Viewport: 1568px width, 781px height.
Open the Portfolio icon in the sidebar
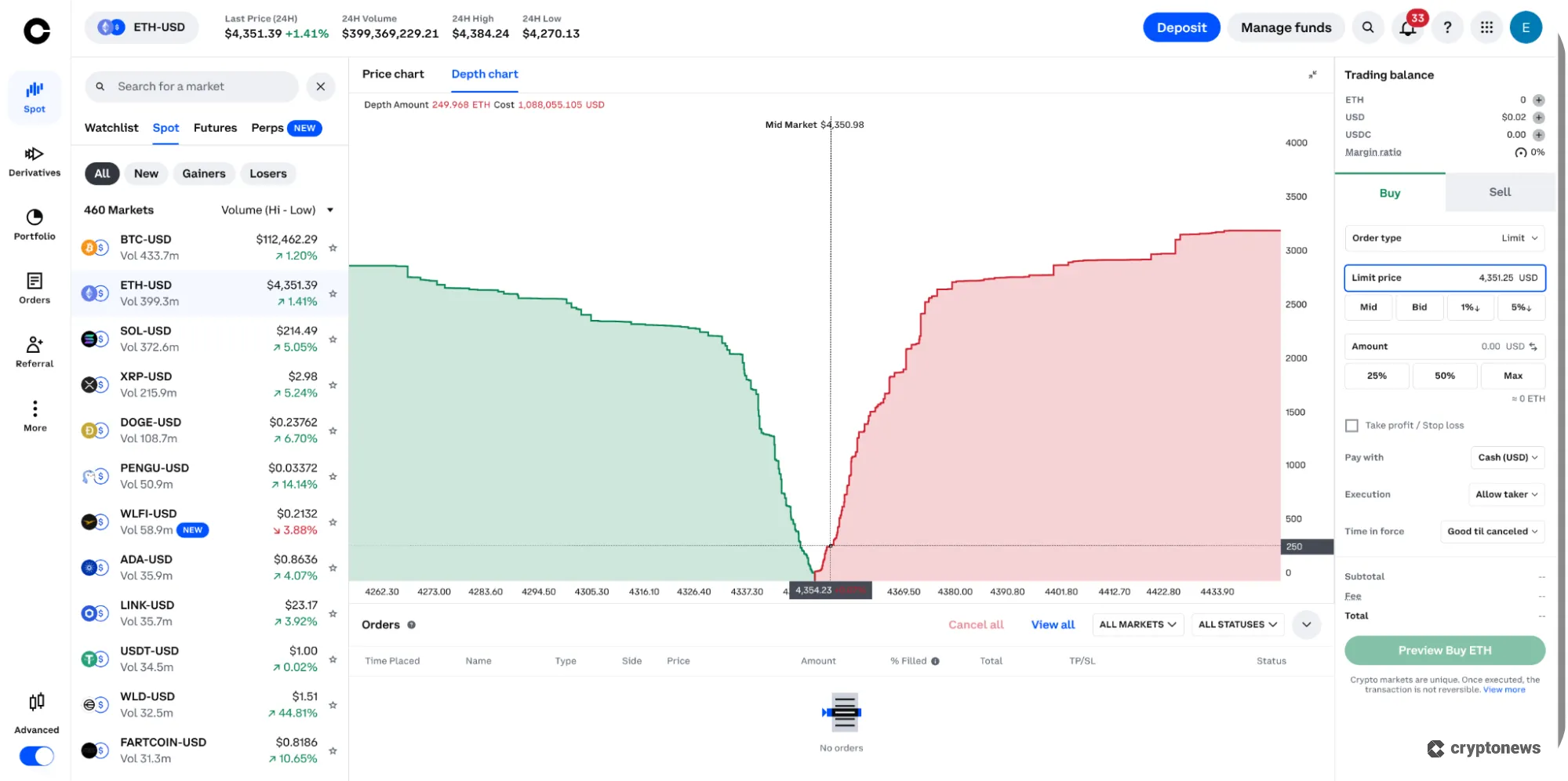click(34, 225)
